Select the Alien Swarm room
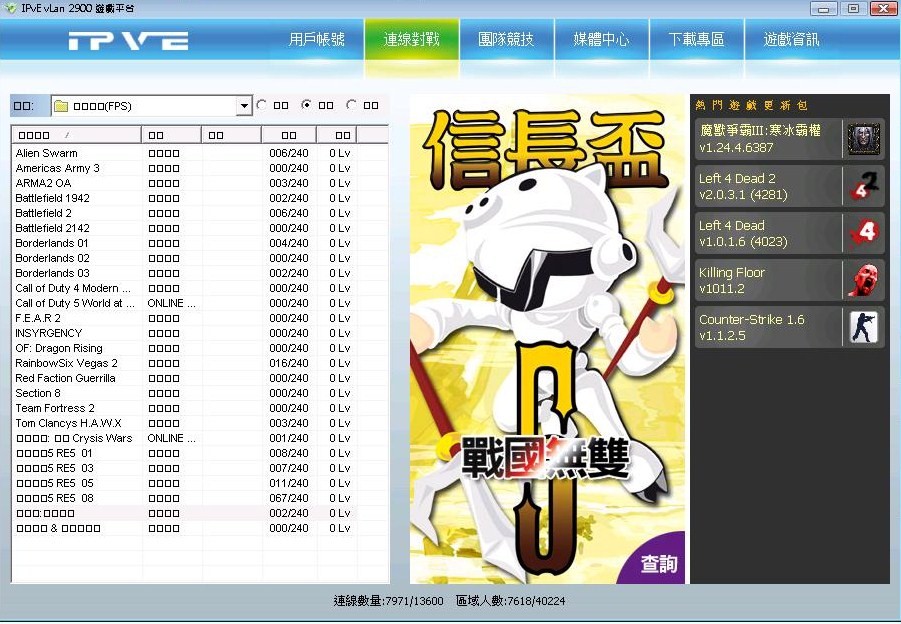 click(184, 153)
